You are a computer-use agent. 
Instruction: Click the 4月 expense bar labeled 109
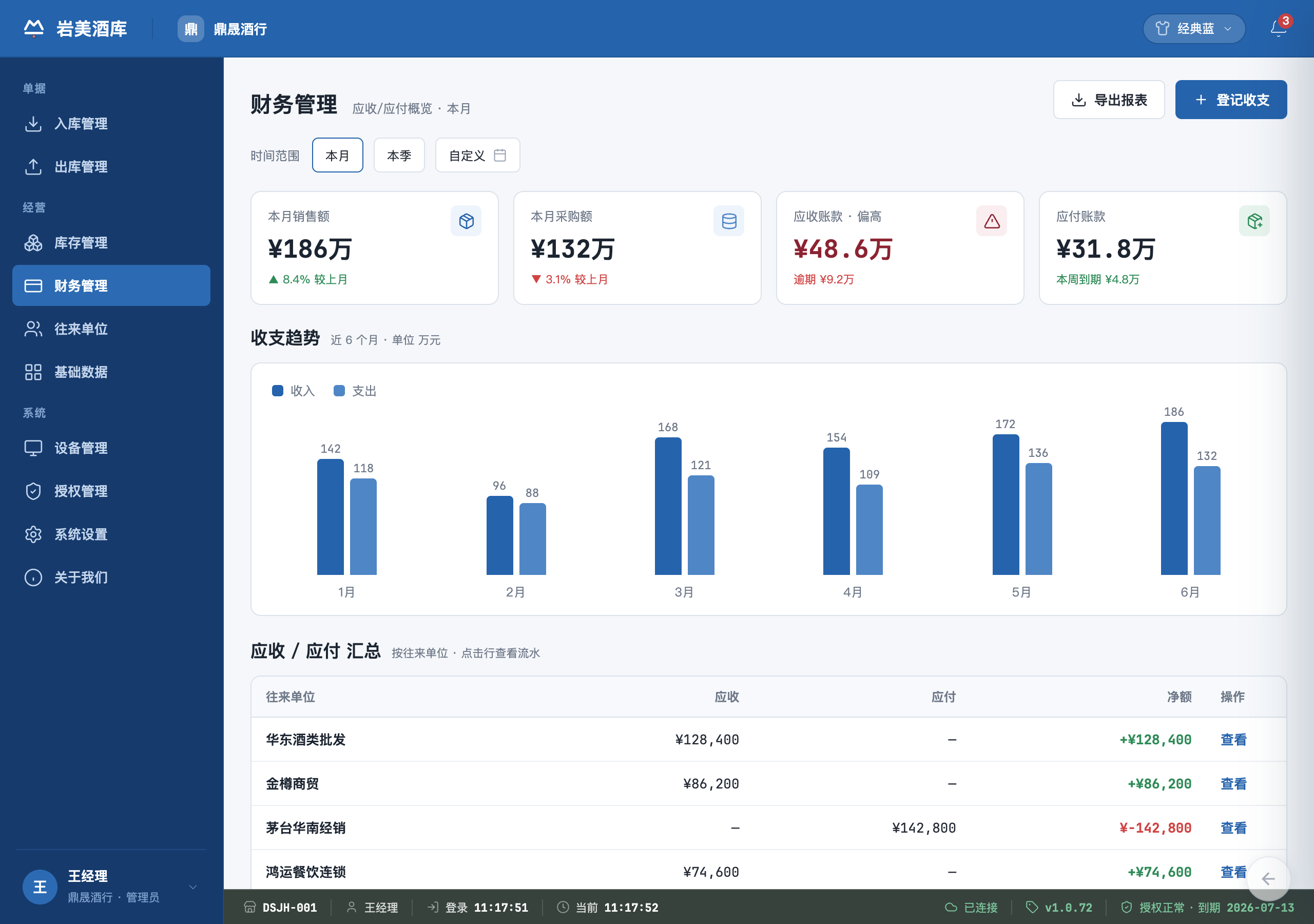(x=869, y=530)
